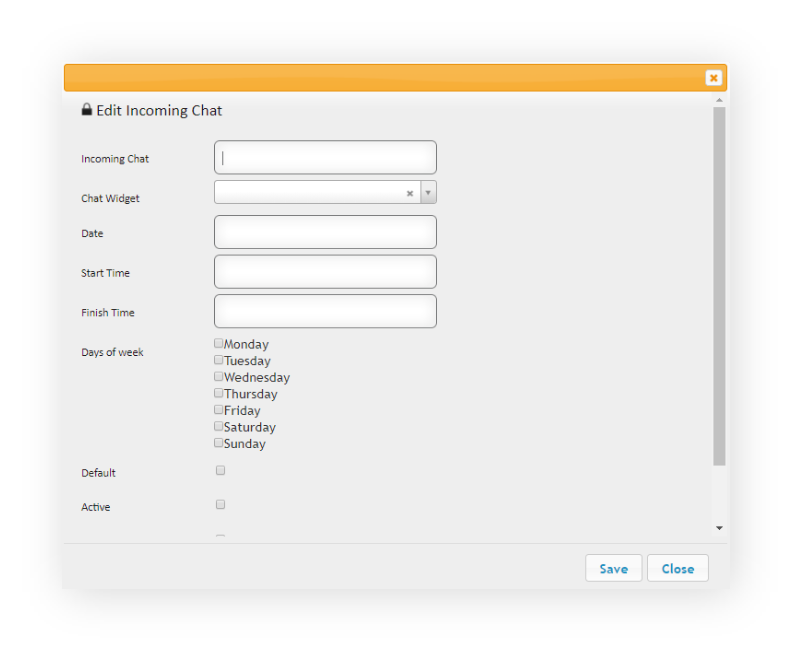Select the Start Time input field
This screenshot has width=800, height=659.
pyautogui.click(x=325, y=272)
